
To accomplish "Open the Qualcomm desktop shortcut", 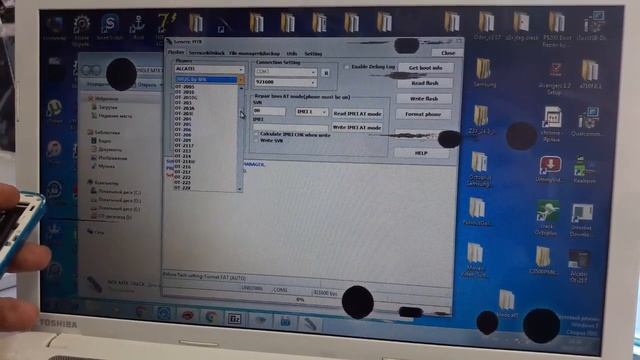I will pos(588,121).
